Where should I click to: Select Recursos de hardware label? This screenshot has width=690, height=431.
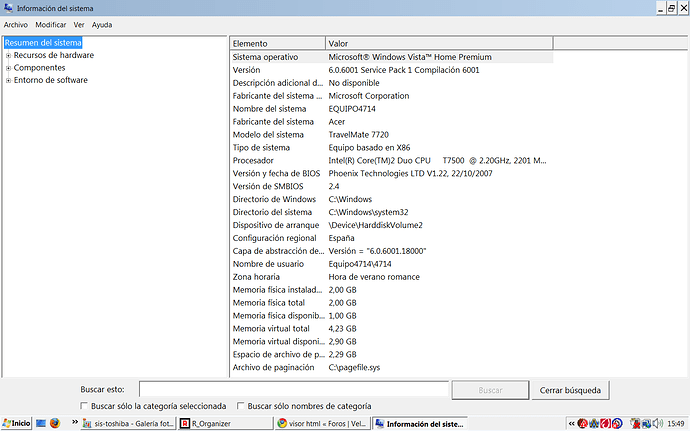[x=54, y=55]
